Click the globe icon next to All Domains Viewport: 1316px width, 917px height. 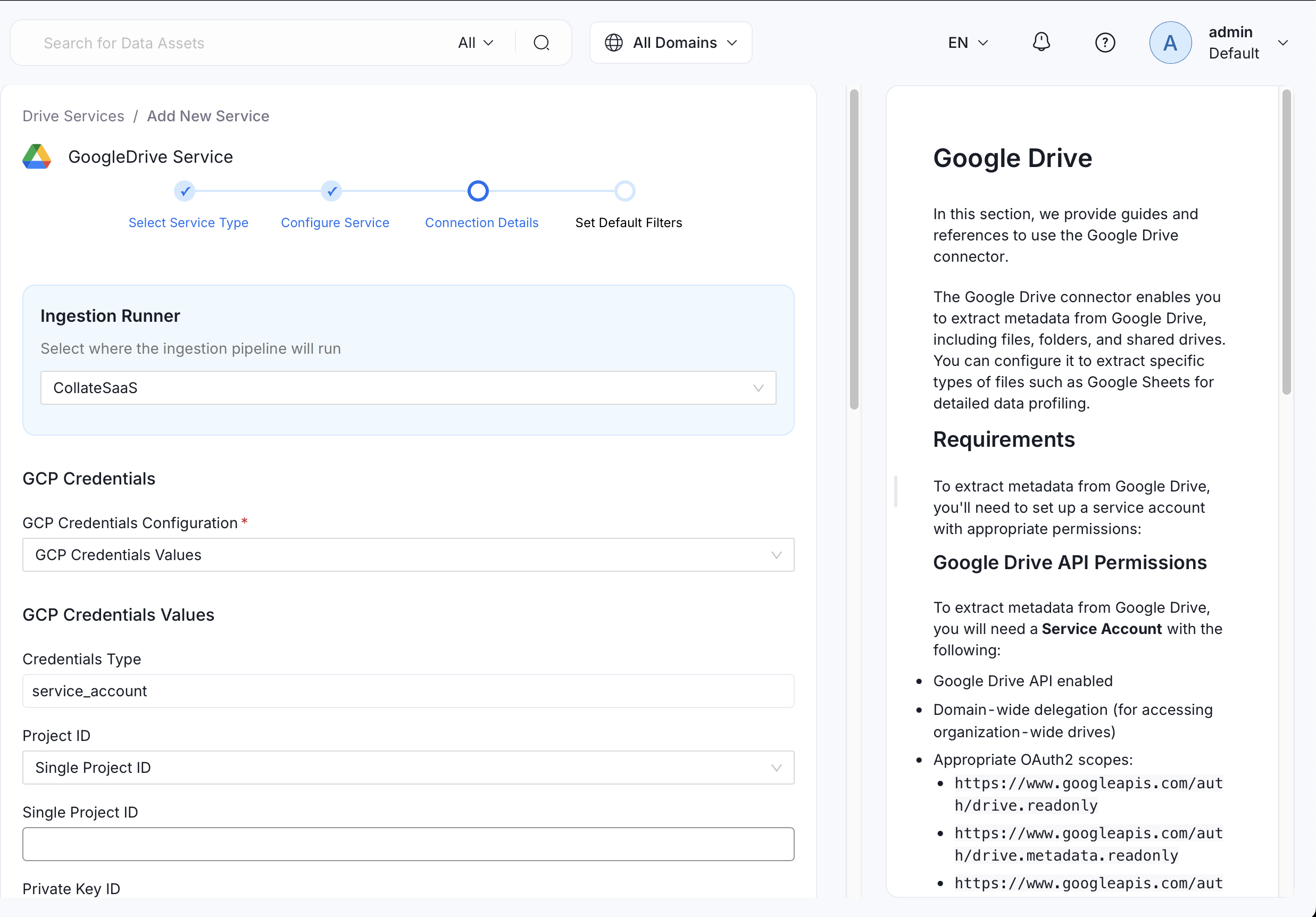pos(613,42)
